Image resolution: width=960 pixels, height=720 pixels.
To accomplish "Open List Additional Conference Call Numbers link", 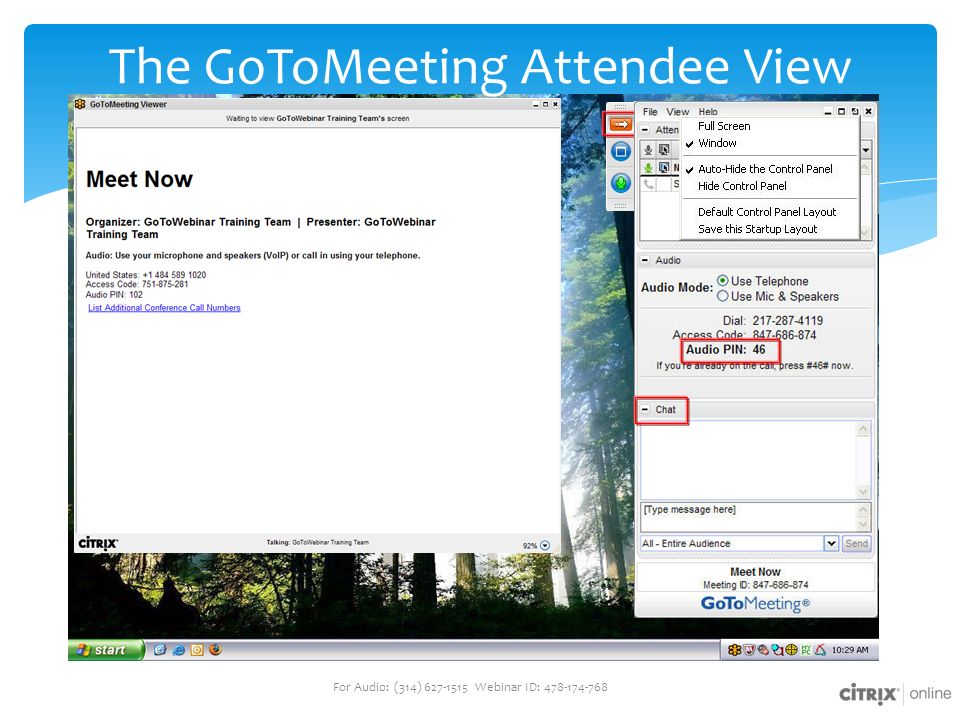I will pos(164,308).
